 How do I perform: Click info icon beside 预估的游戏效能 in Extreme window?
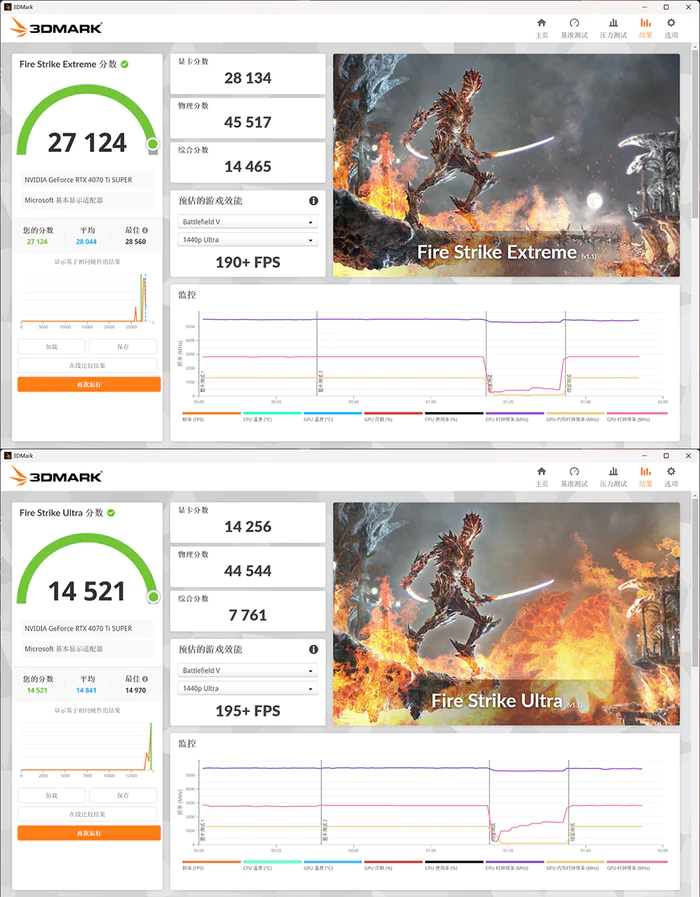tap(313, 201)
